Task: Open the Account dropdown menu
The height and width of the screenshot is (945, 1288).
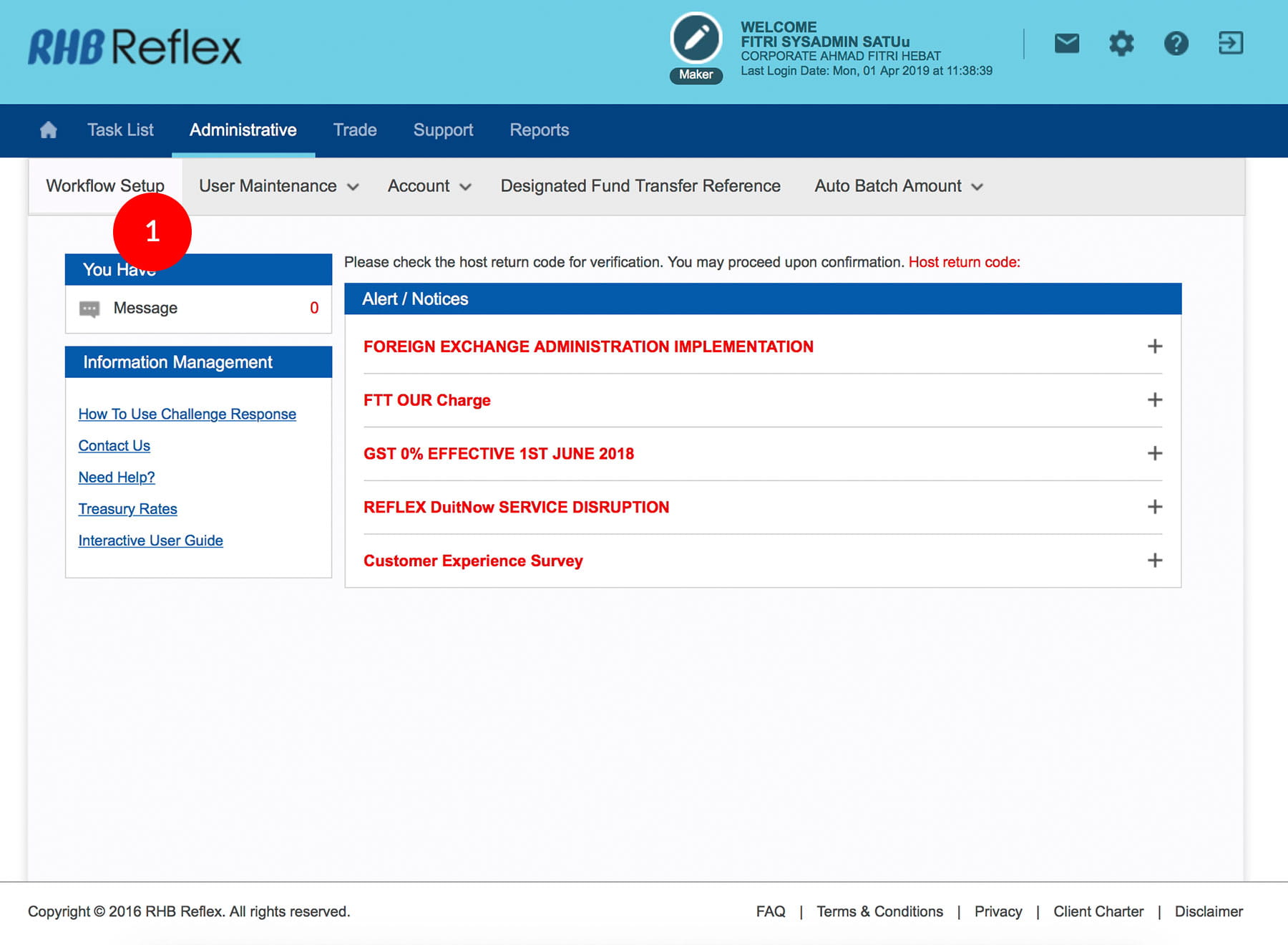Action: 429,186
